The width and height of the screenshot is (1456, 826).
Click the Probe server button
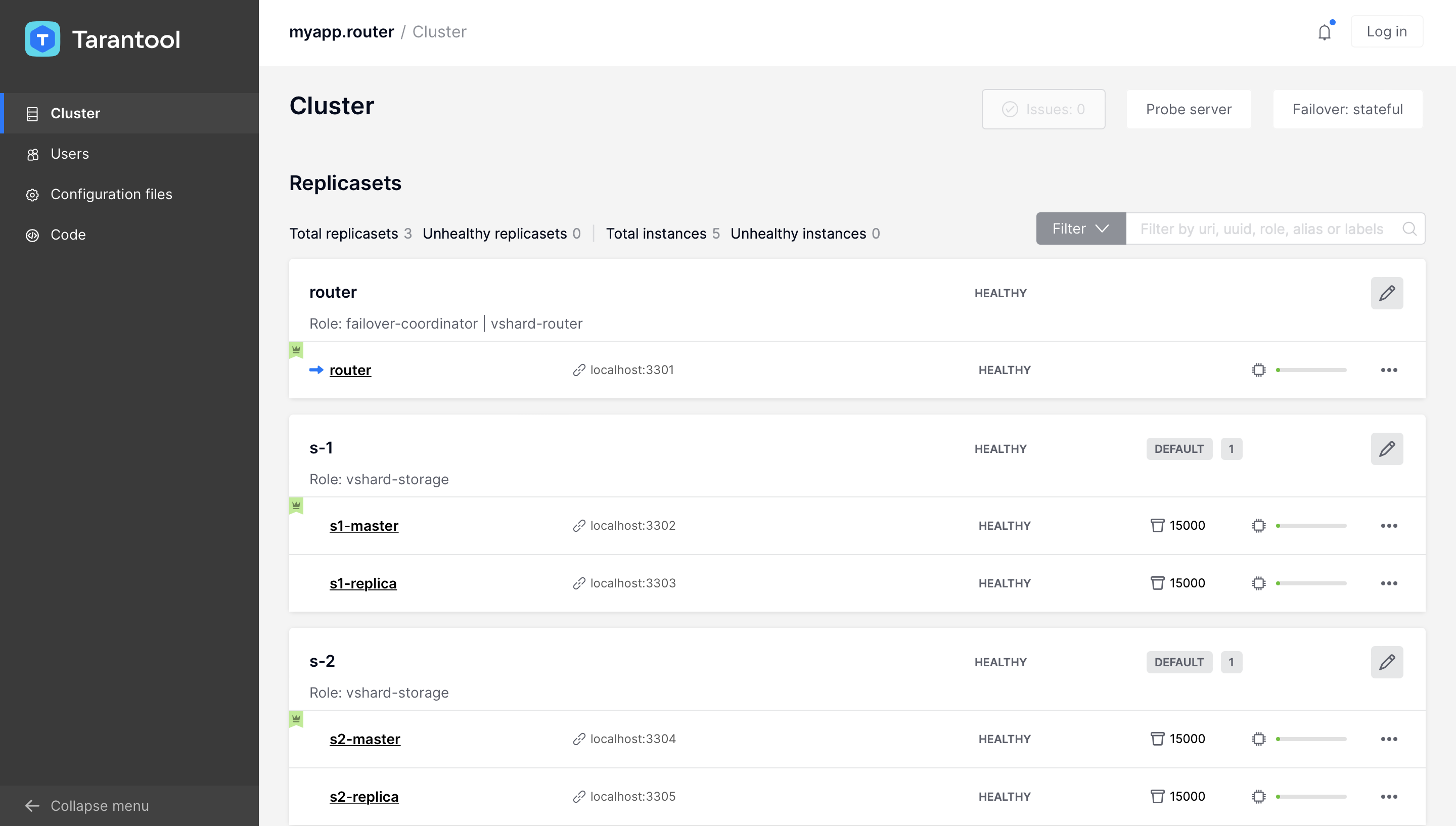[x=1188, y=109]
